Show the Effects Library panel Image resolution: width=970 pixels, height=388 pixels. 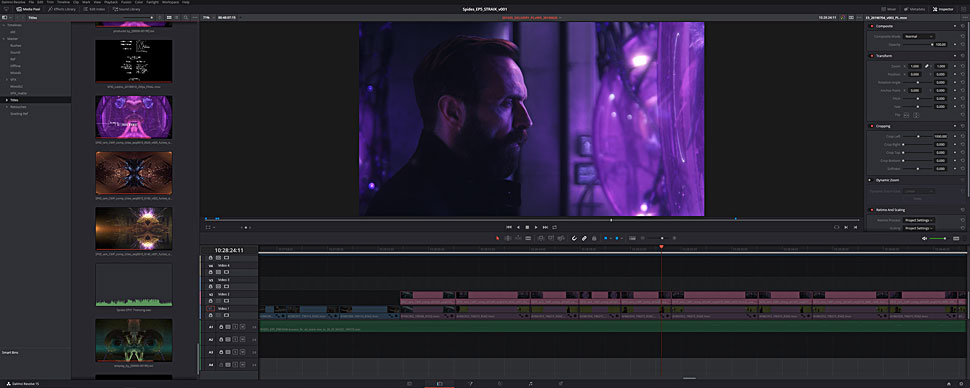click(x=62, y=9)
